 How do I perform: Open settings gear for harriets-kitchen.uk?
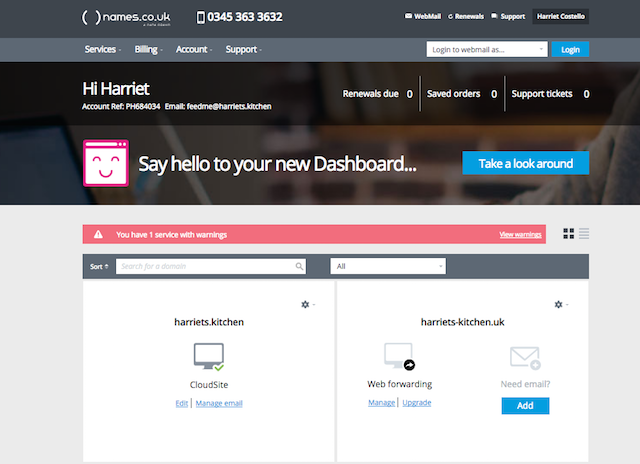[559, 304]
